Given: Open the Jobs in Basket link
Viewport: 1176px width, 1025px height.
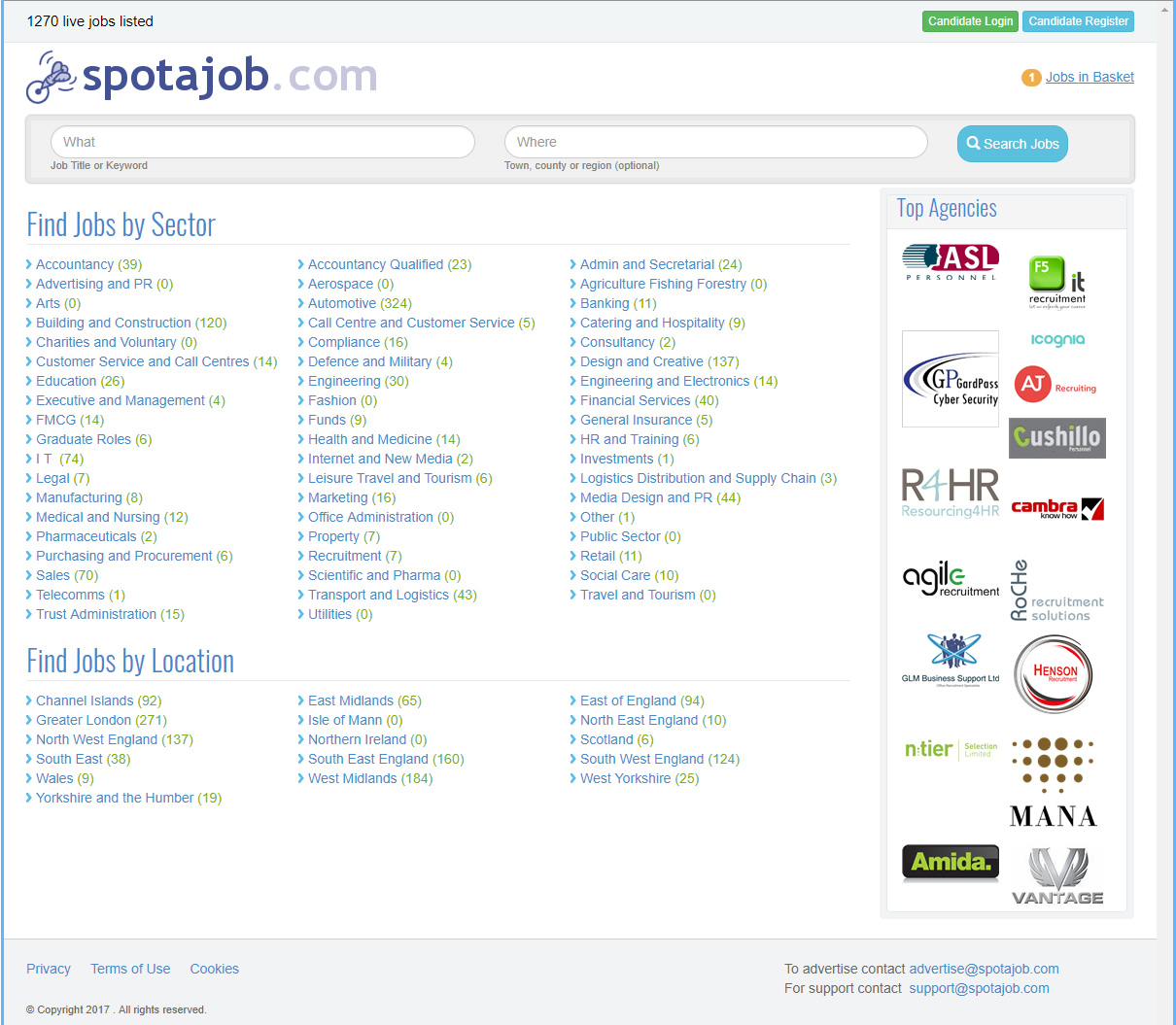Looking at the screenshot, I should (x=1090, y=78).
